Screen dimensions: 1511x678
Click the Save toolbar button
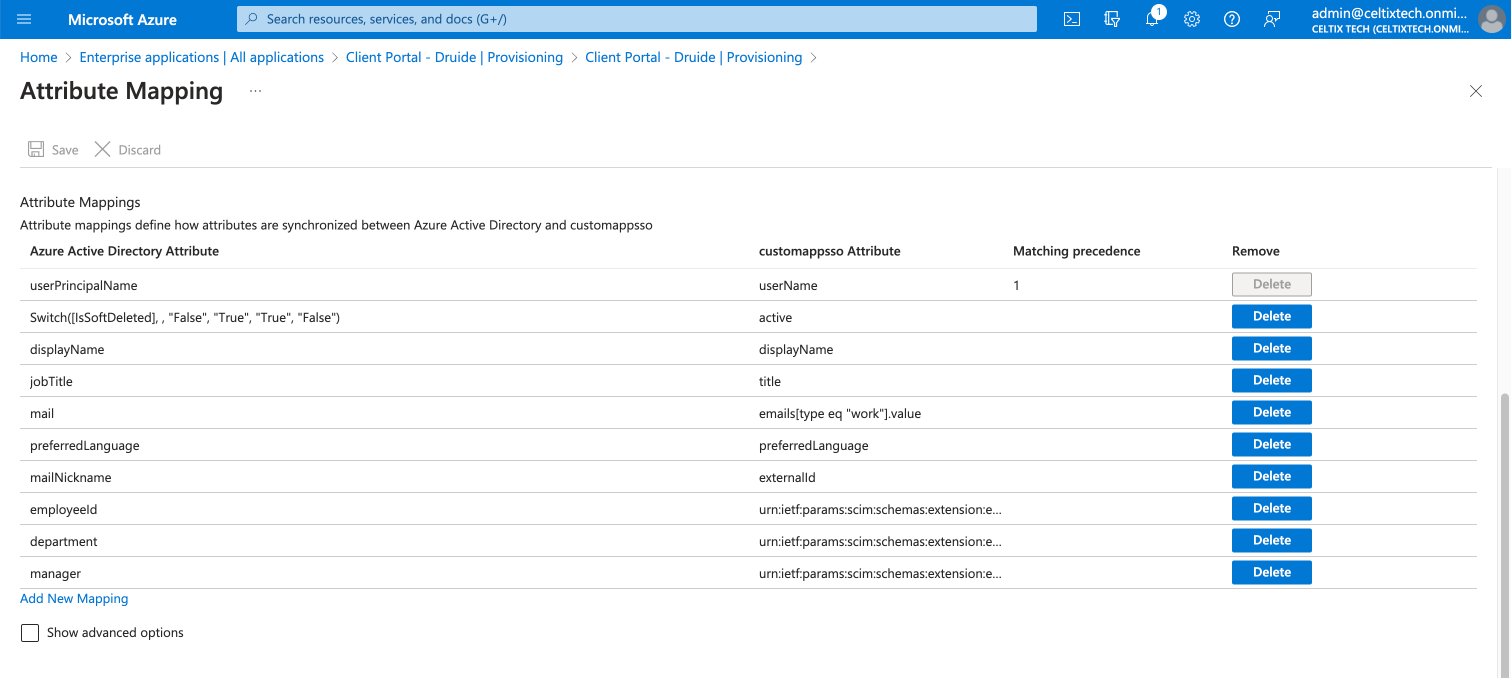pyautogui.click(x=53, y=150)
